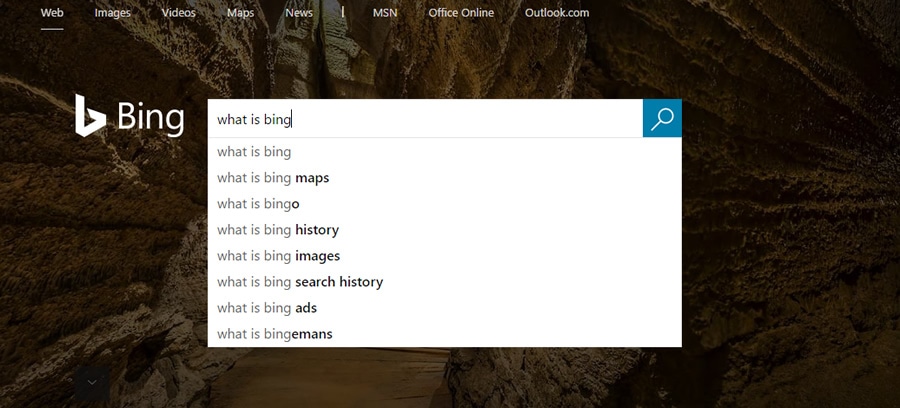Click the Bing logo

coord(130,117)
